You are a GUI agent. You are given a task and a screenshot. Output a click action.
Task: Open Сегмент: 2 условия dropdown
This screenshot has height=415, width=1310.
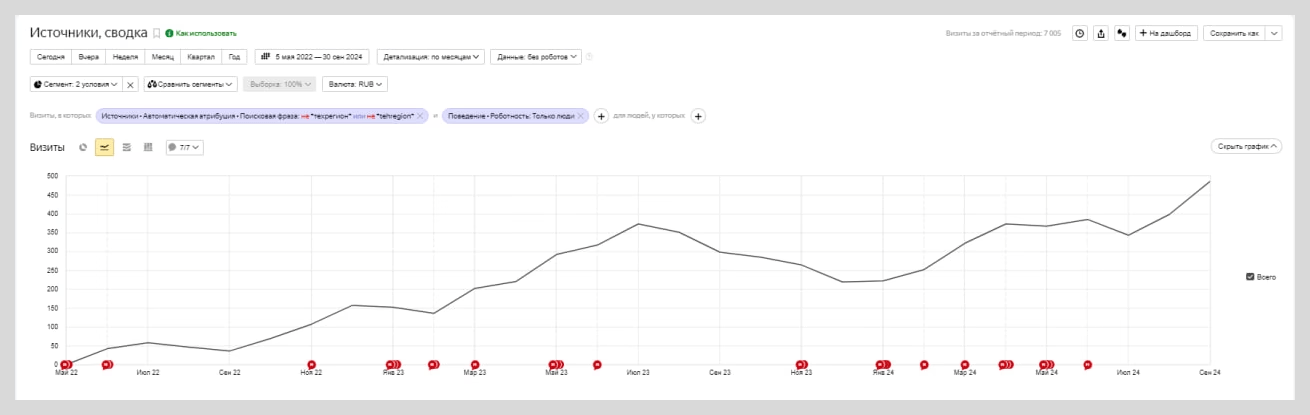point(76,84)
